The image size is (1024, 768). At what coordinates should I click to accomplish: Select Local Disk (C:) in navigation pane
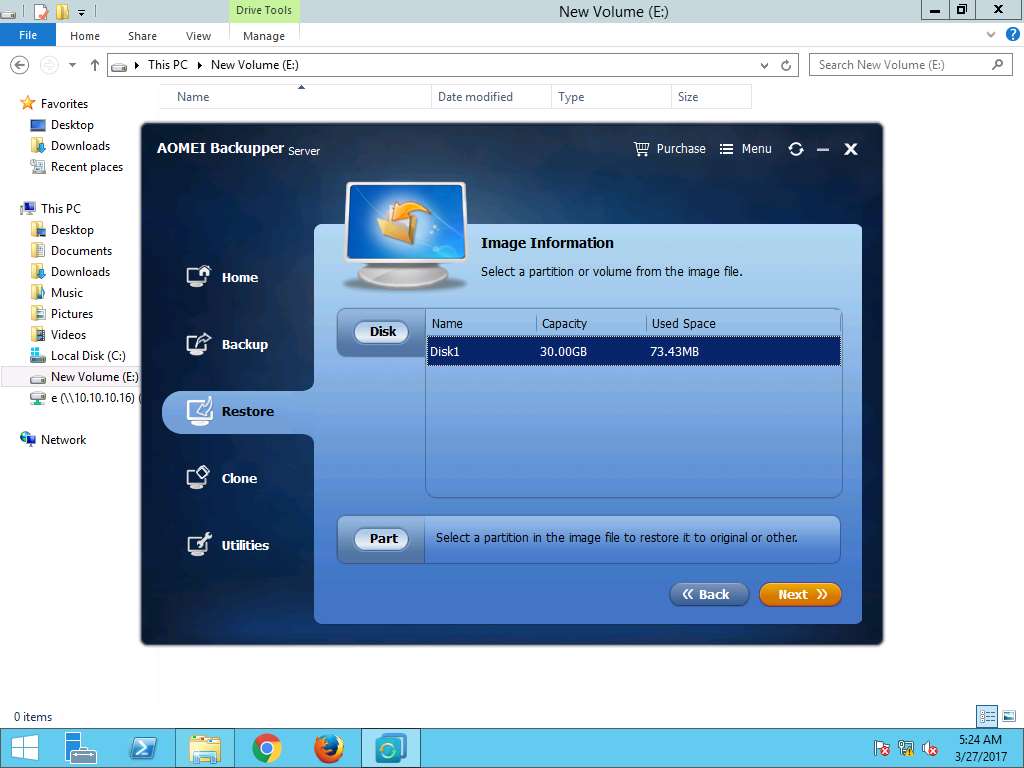(88, 355)
